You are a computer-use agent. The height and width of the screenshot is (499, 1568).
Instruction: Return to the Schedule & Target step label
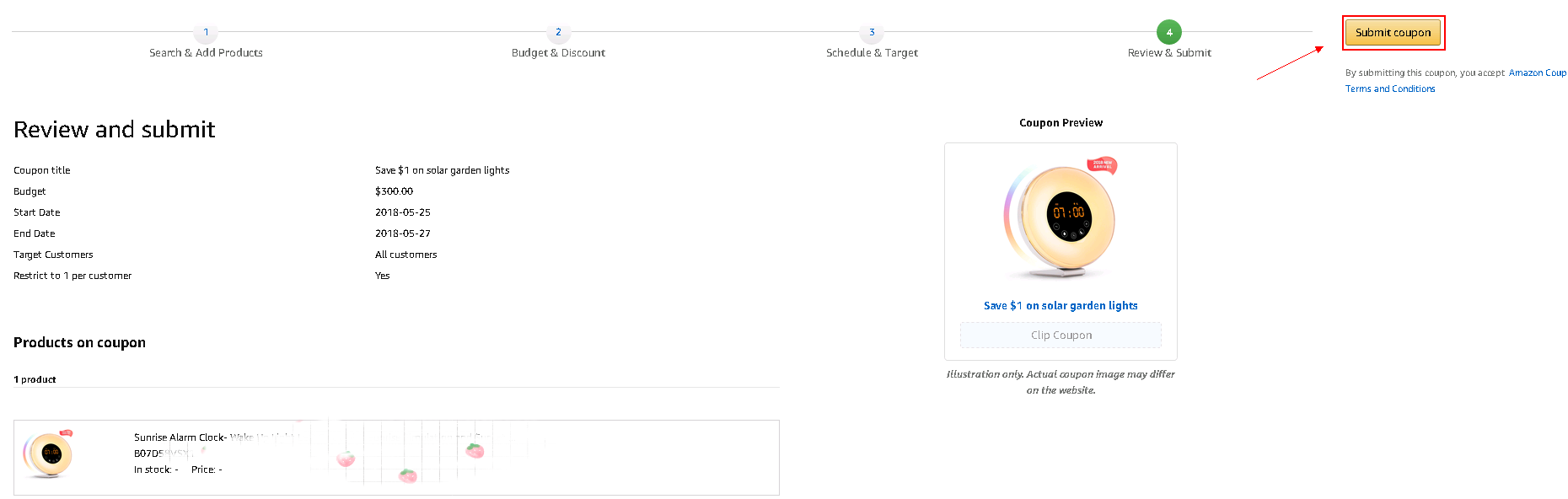click(x=872, y=53)
